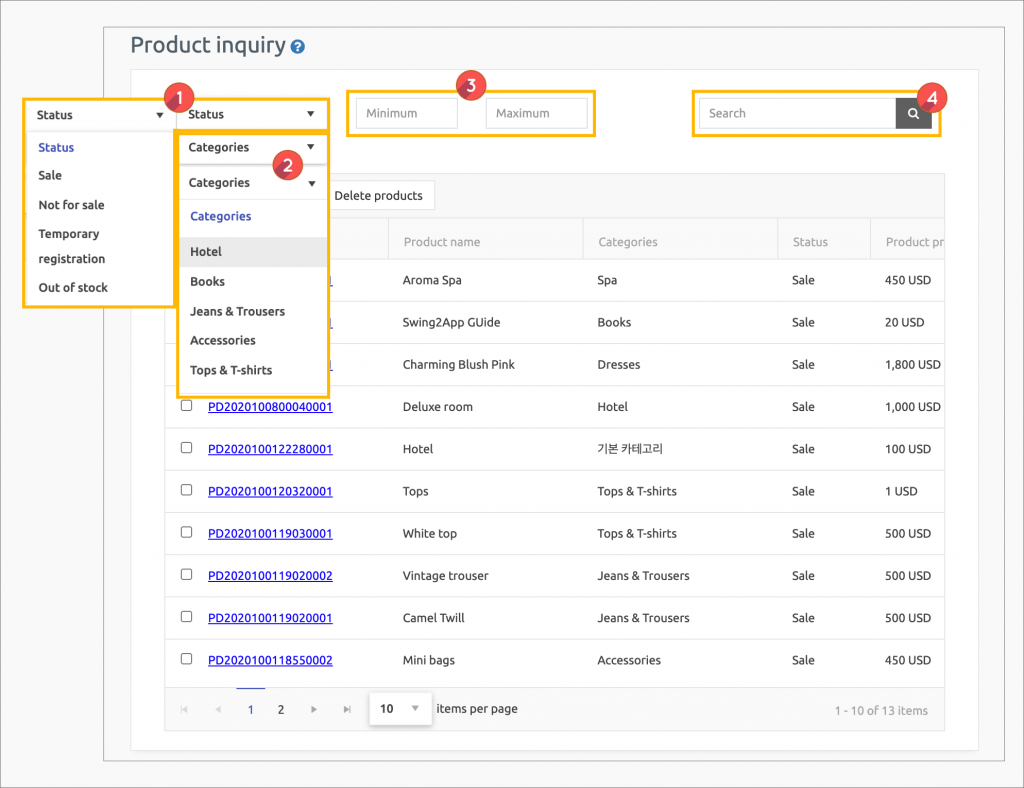
Task: Click the Minimum price input field
Action: click(406, 113)
